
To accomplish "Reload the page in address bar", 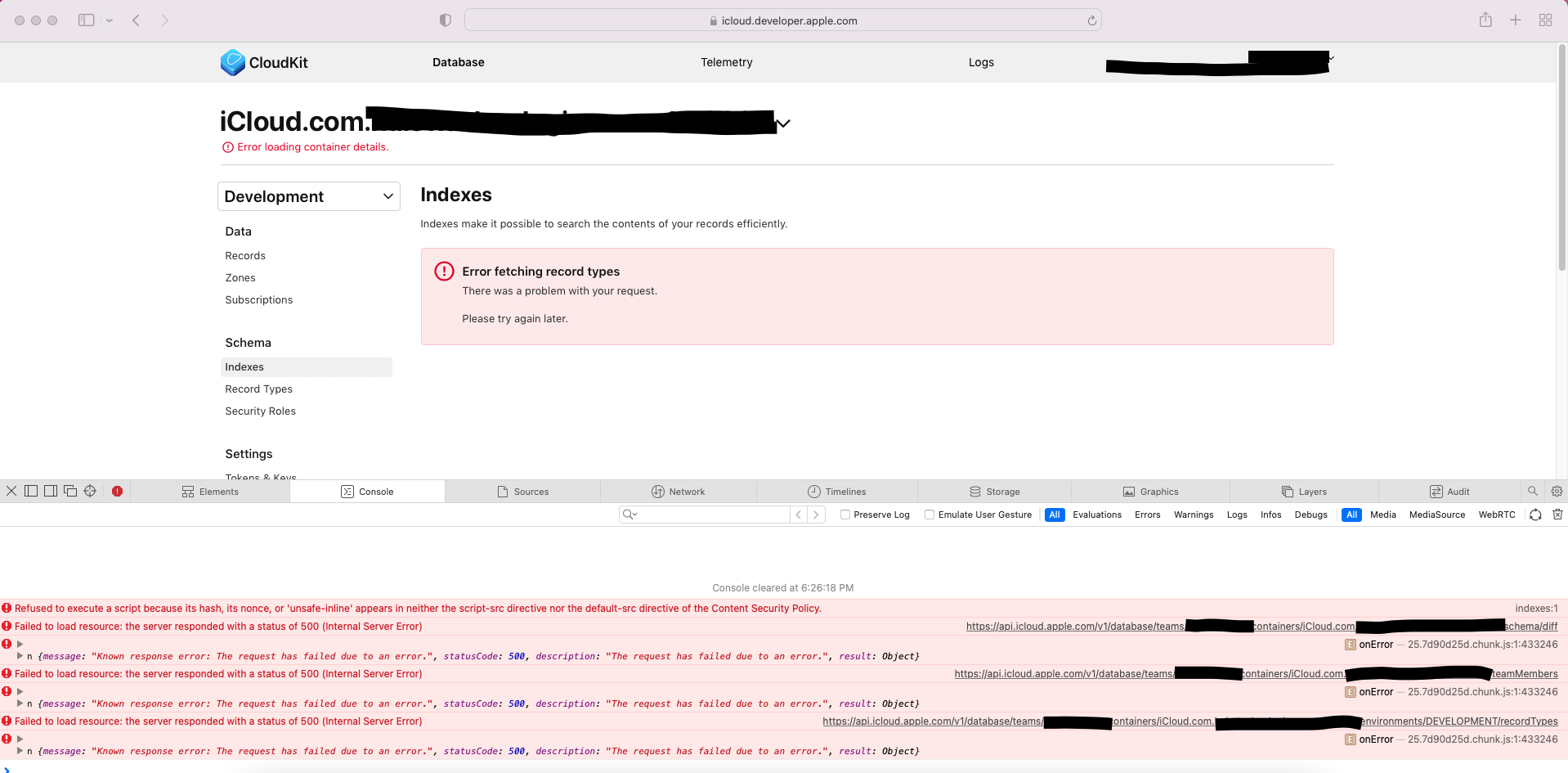I will (1091, 20).
